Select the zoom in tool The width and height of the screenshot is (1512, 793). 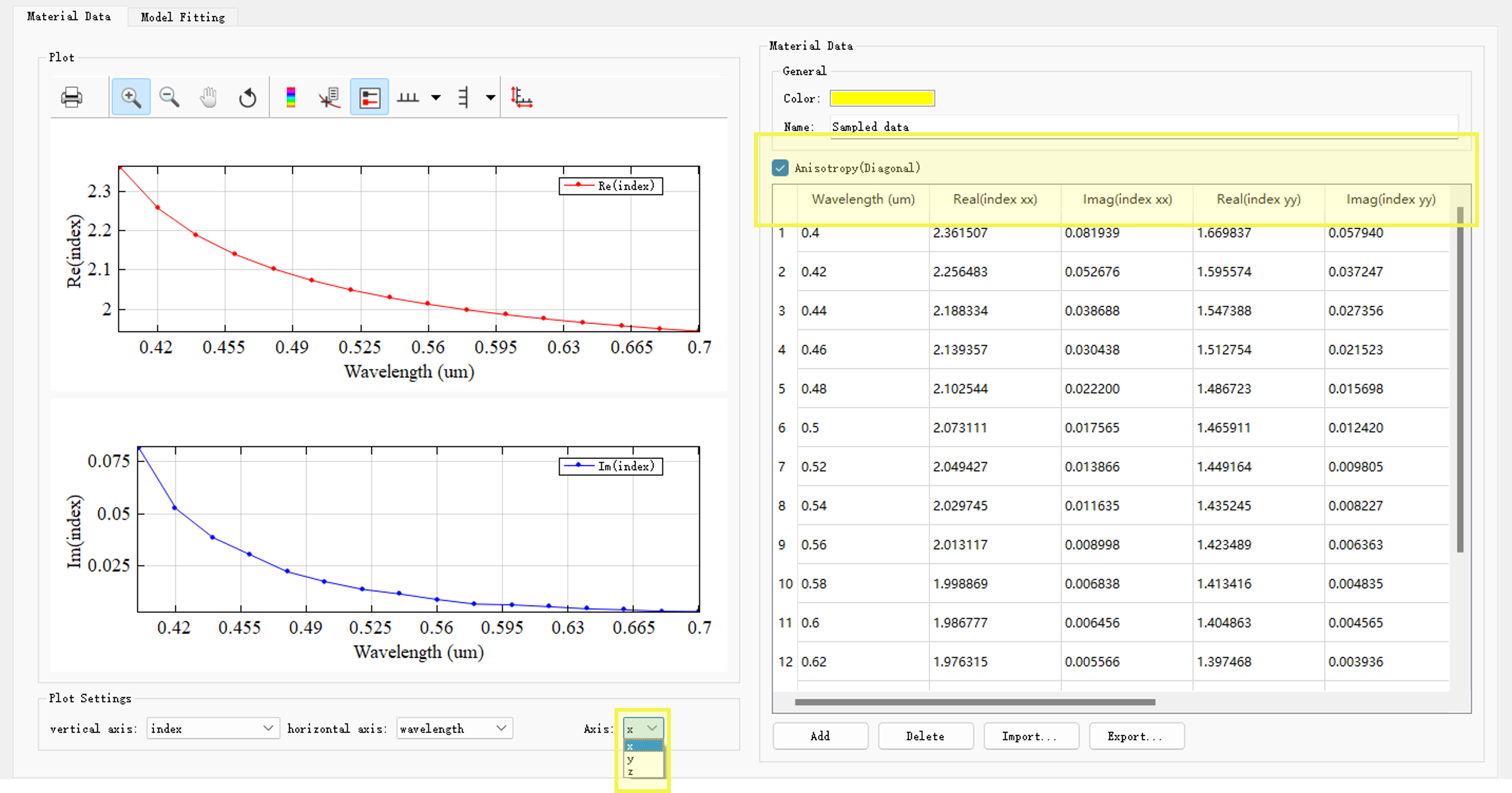131,97
